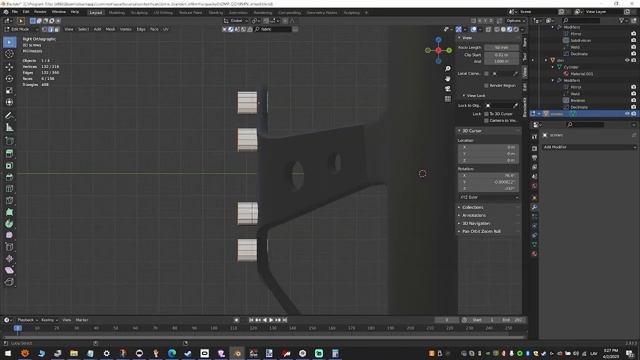Open the Render menu
Screen dimensions: 640x360
(40, 12)
